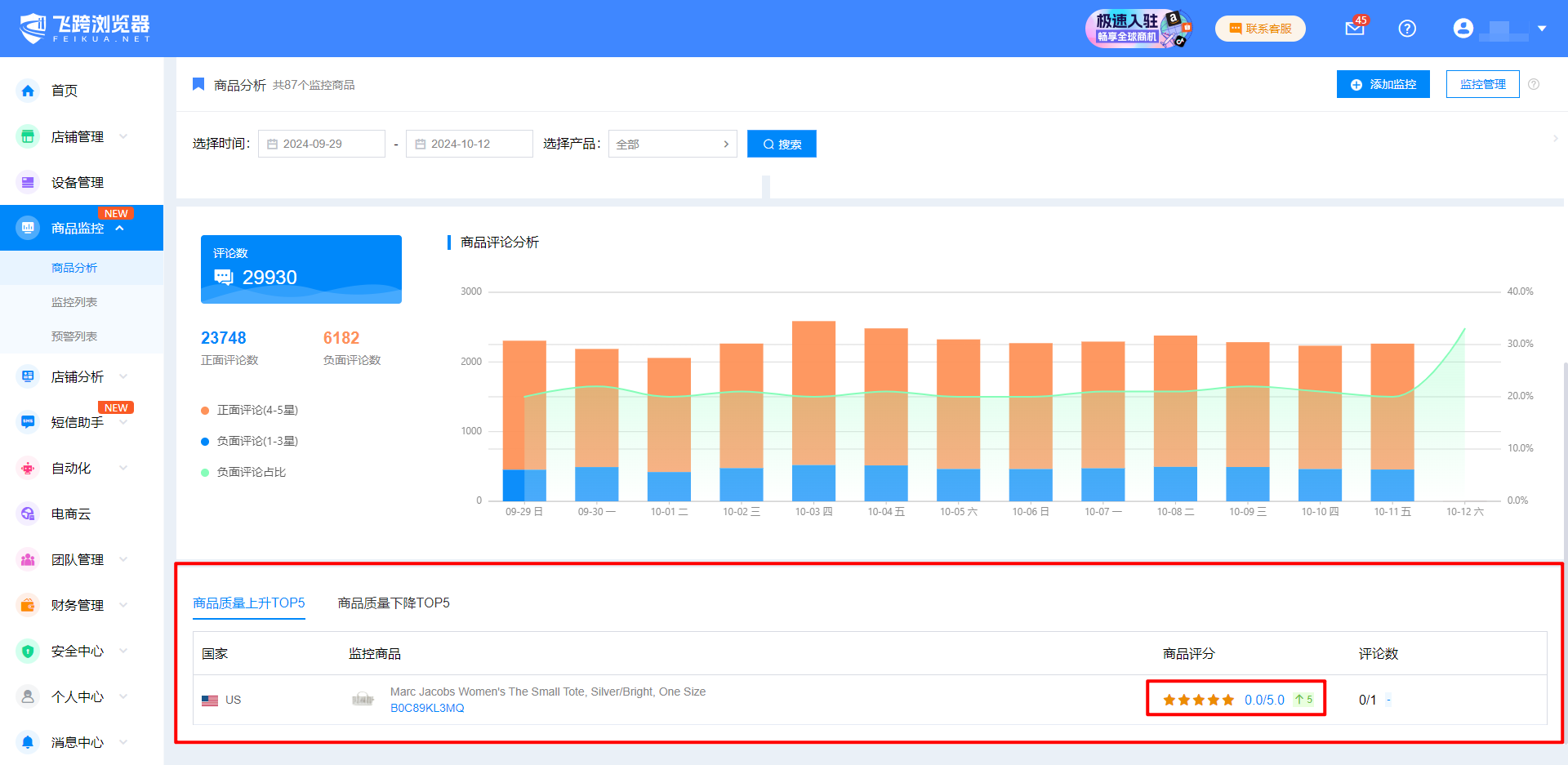Expand the 店铺管理 sidebar menu
Screen dimensions: 1568x765
(78, 136)
